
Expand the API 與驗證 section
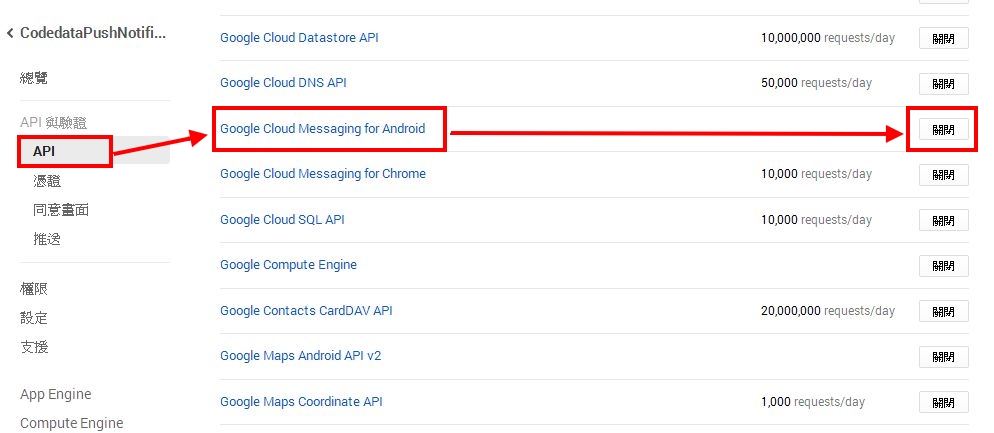click(53, 123)
